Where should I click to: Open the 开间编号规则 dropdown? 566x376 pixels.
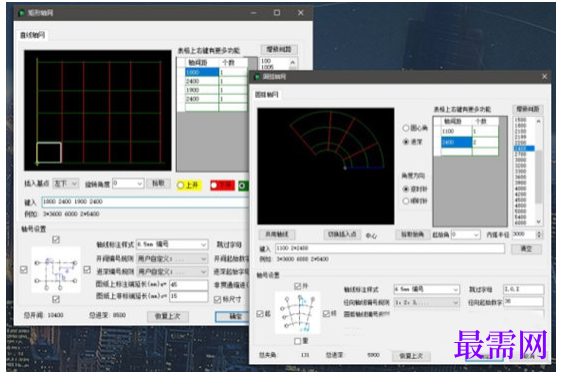172,259
